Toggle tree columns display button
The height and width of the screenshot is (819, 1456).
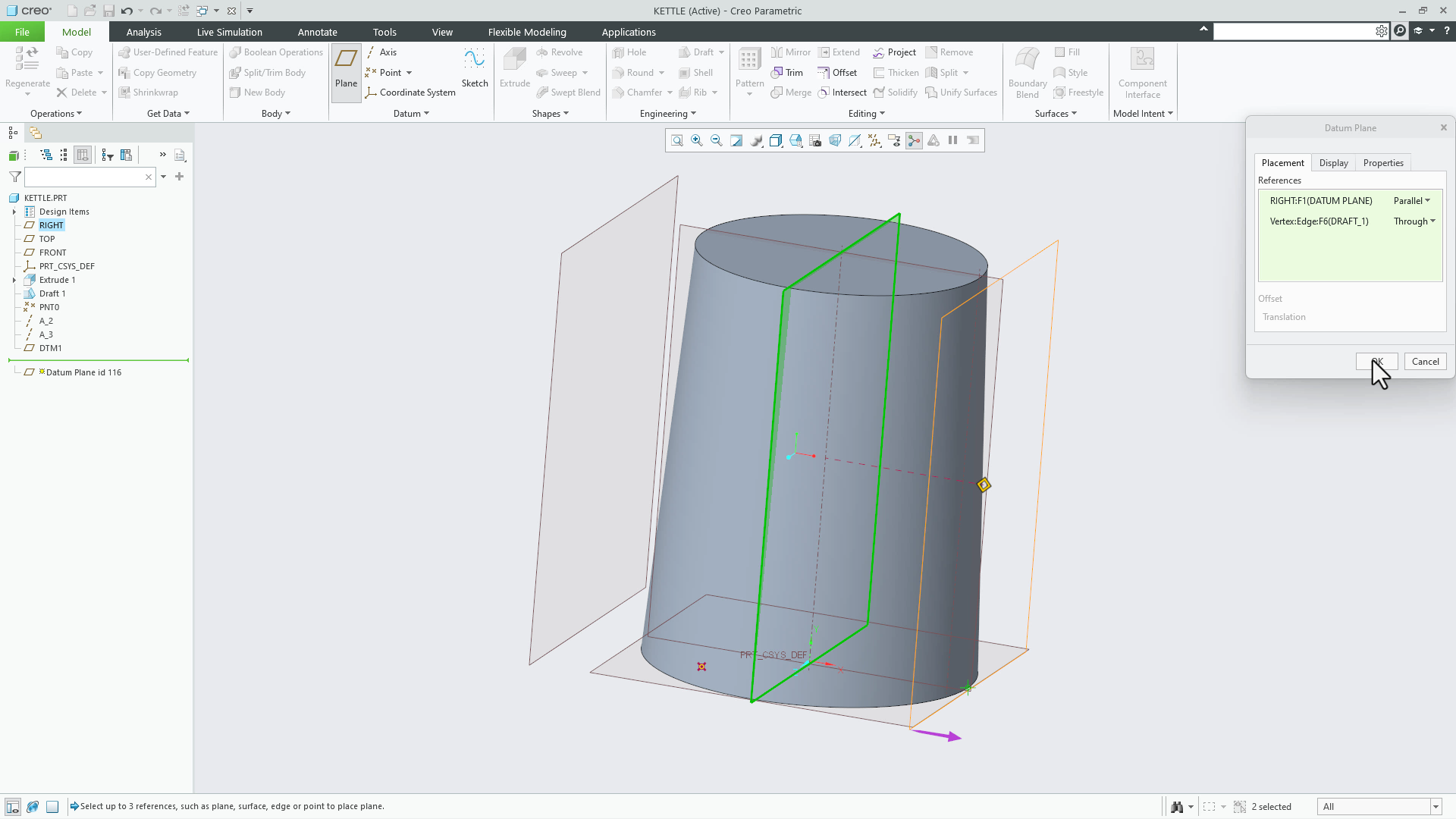tap(83, 155)
